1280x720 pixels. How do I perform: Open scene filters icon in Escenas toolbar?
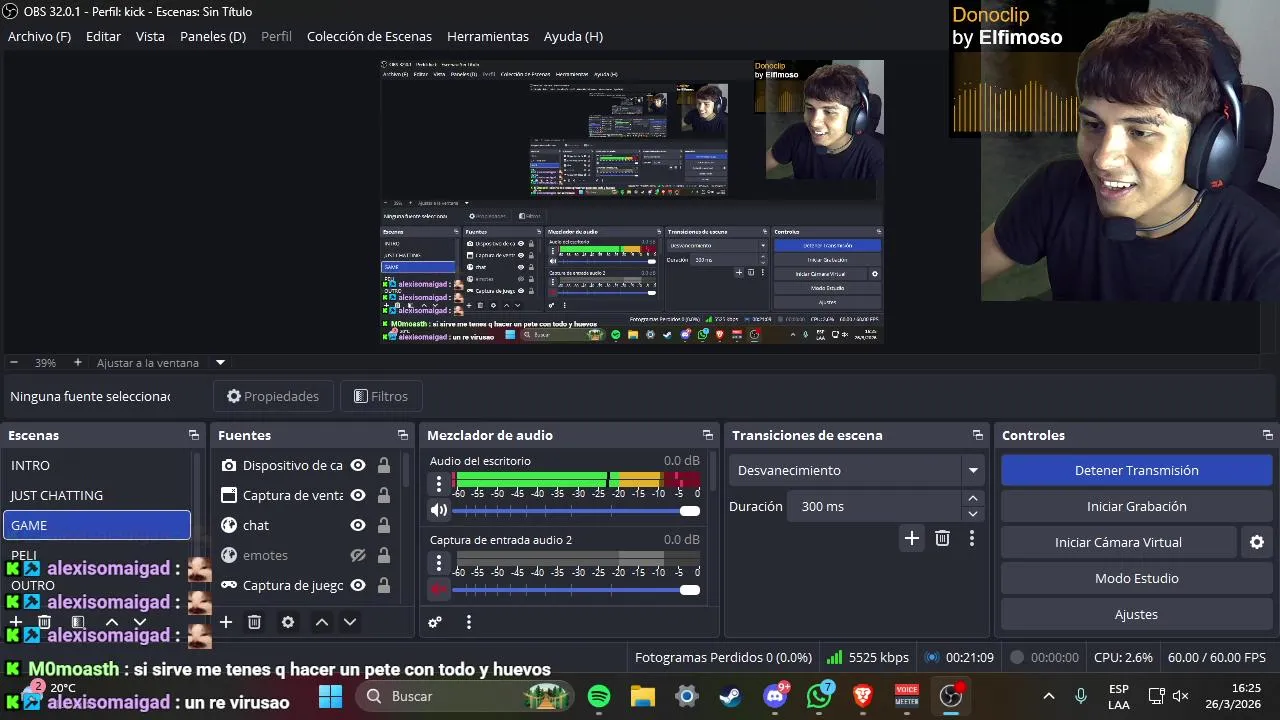click(78, 622)
